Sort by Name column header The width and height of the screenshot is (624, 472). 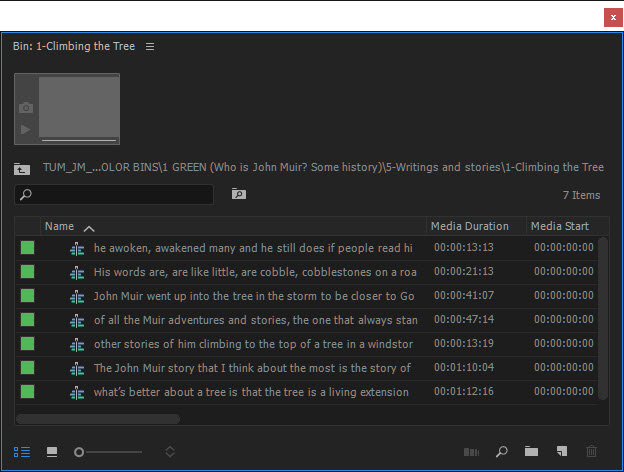[59, 226]
